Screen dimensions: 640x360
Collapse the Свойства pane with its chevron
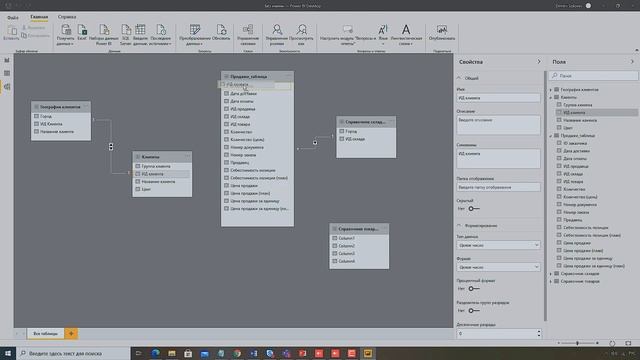(539, 62)
